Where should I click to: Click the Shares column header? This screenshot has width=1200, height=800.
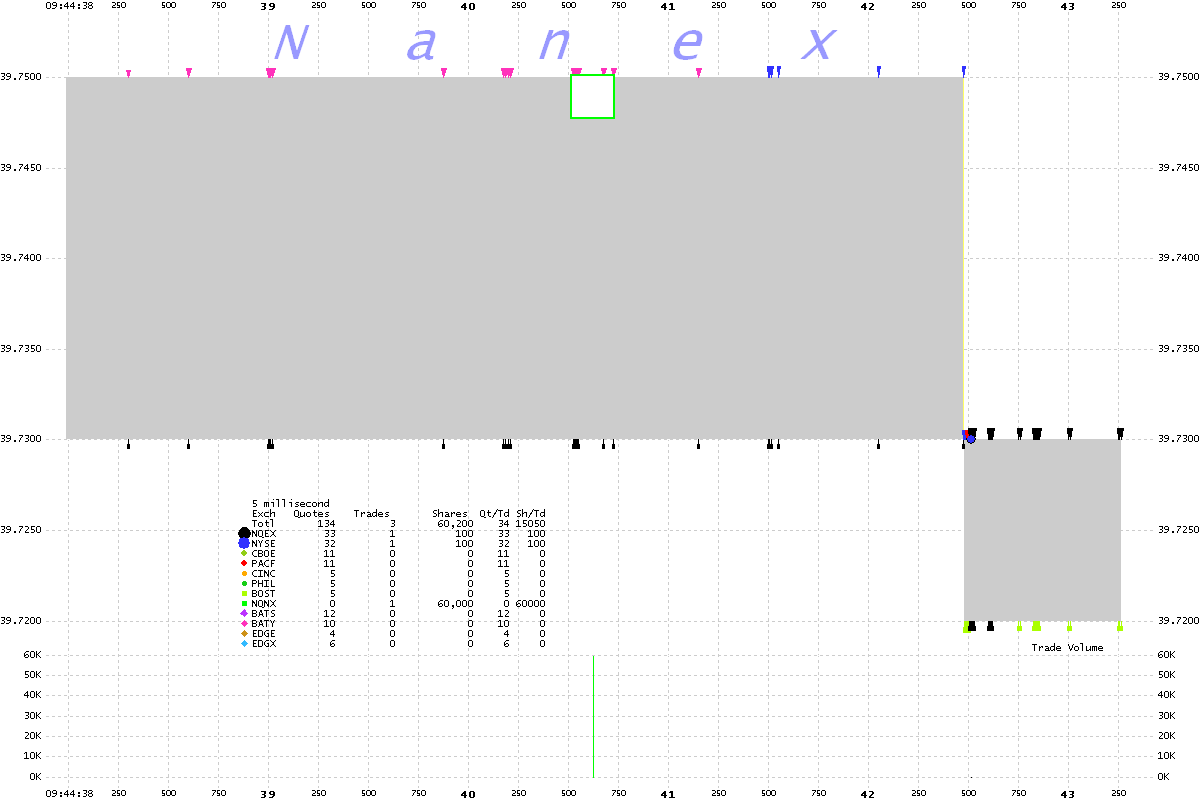tap(449, 514)
